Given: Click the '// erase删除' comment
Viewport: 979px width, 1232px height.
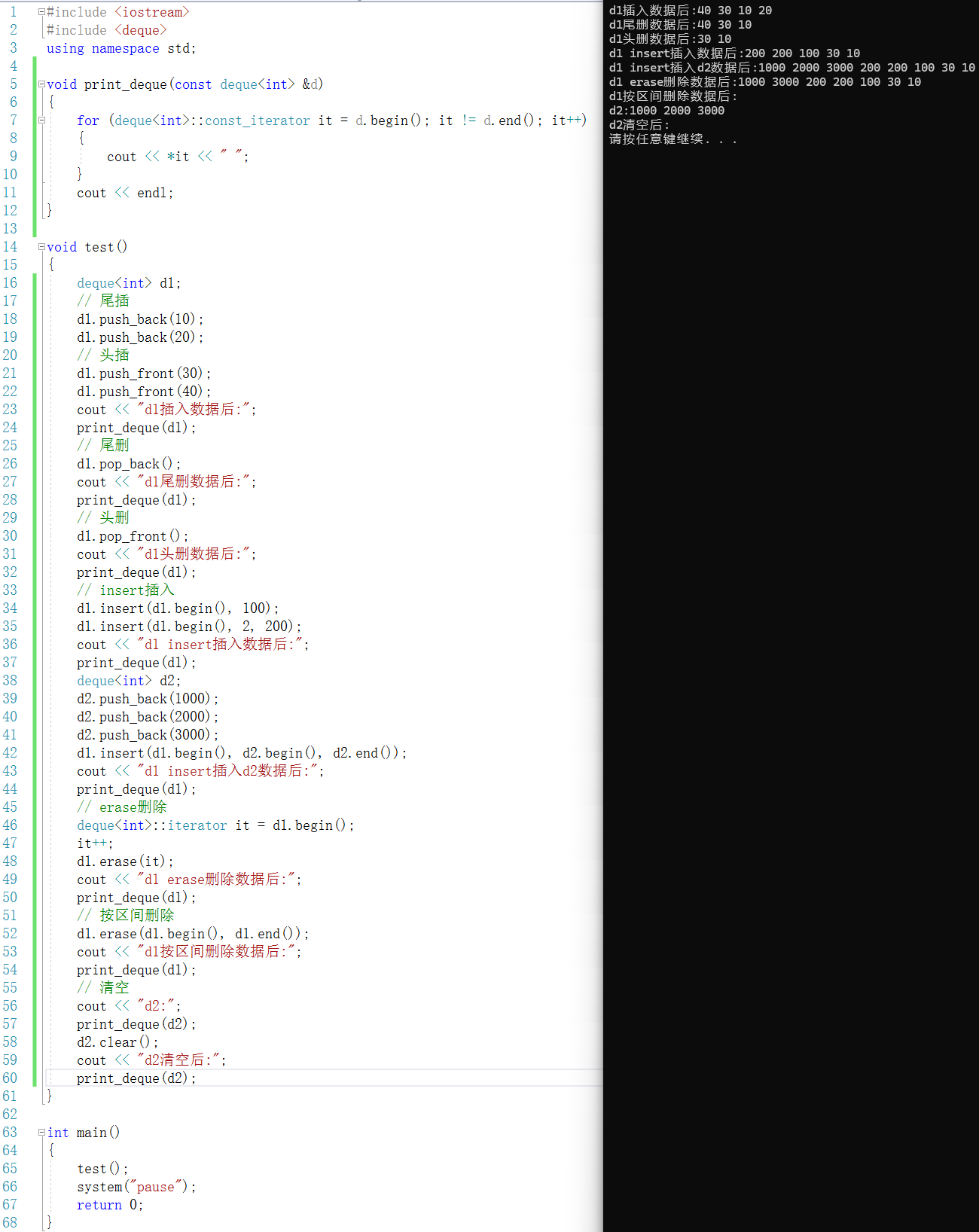Looking at the screenshot, I should pos(122,807).
